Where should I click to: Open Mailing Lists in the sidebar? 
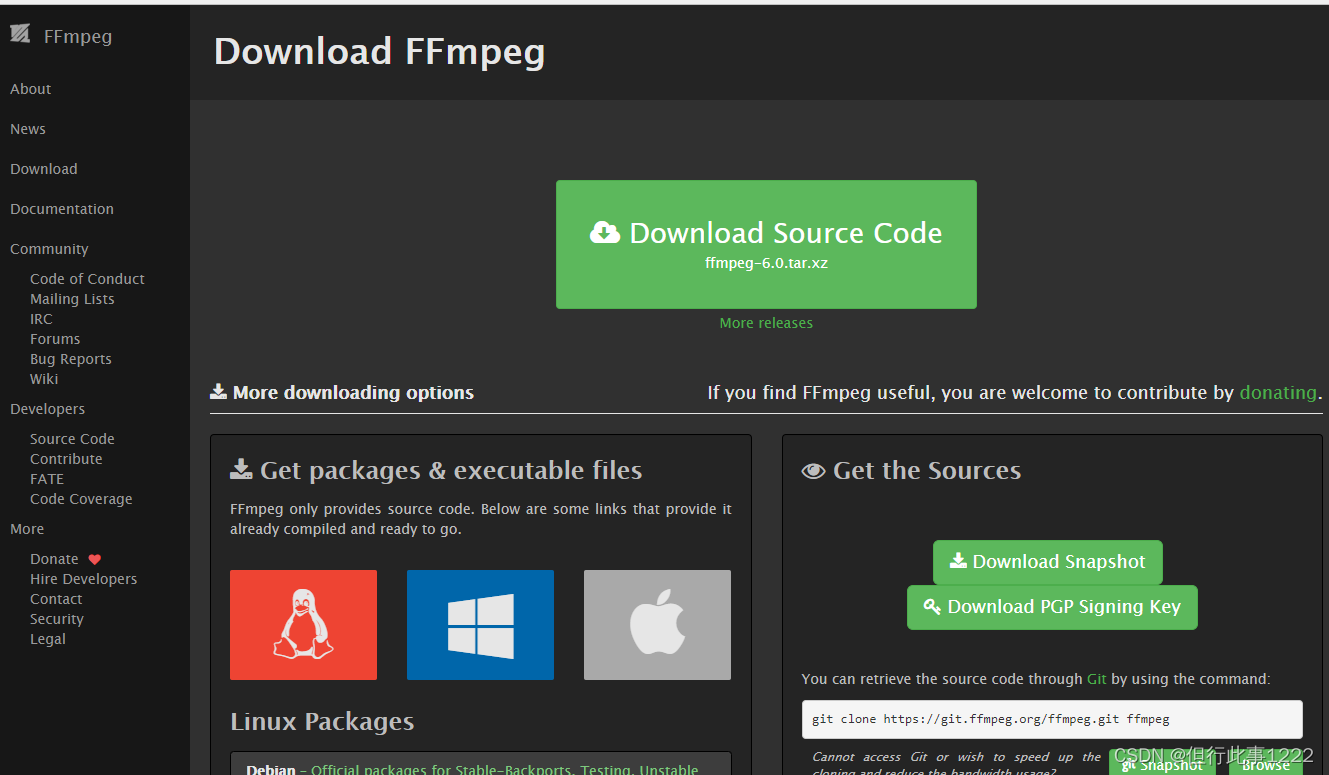(72, 299)
